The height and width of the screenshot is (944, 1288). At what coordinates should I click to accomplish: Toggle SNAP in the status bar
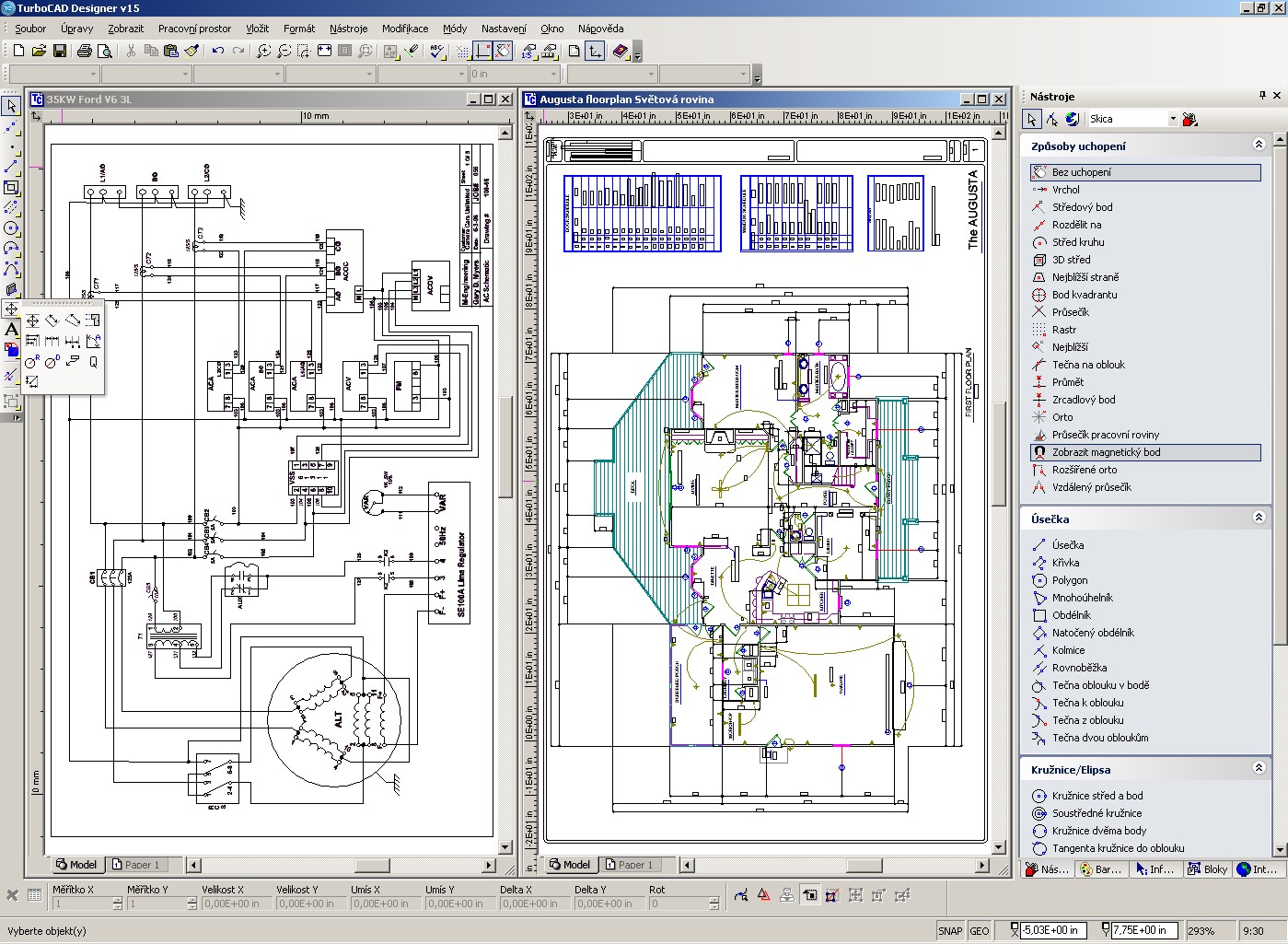pyautogui.click(x=950, y=930)
